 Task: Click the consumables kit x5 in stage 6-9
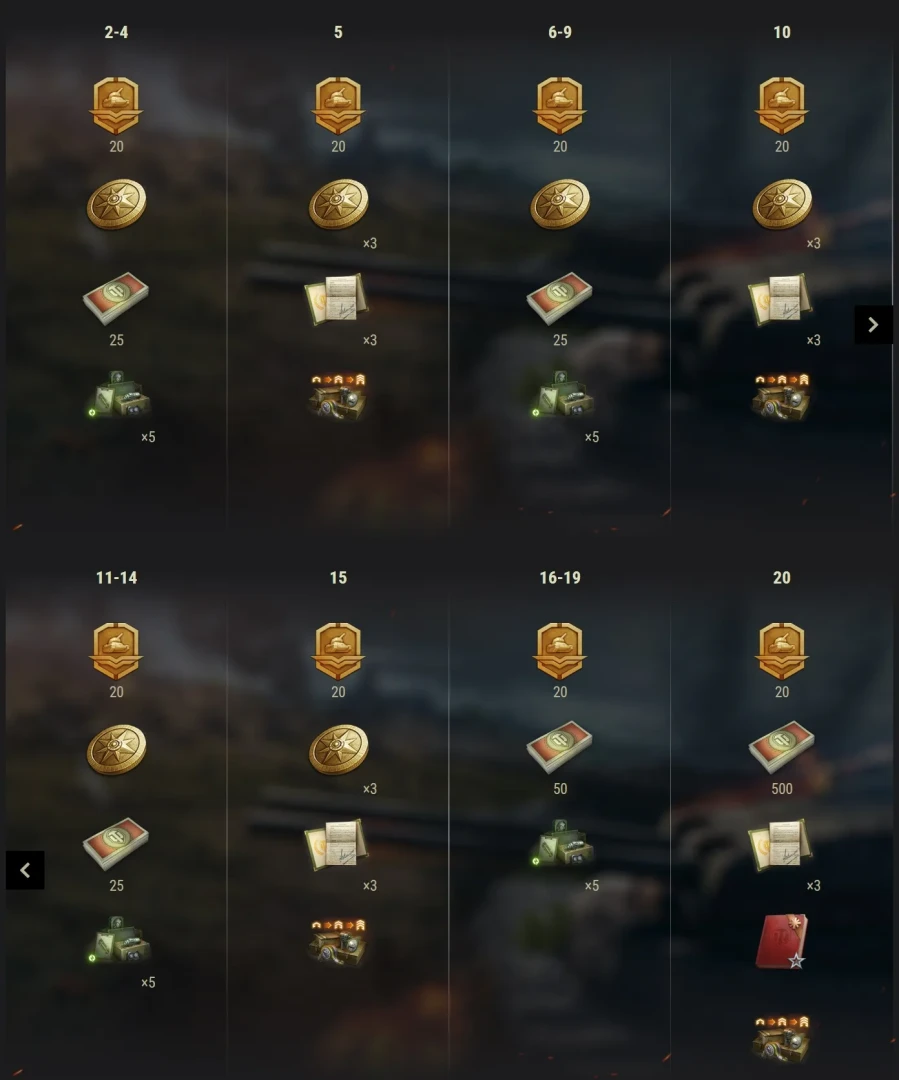[x=563, y=395]
